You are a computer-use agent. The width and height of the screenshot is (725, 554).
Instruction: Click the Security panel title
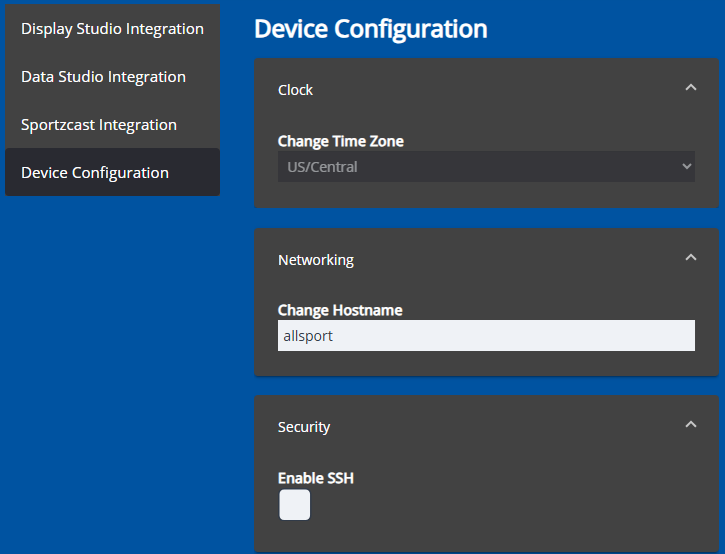coord(303,427)
